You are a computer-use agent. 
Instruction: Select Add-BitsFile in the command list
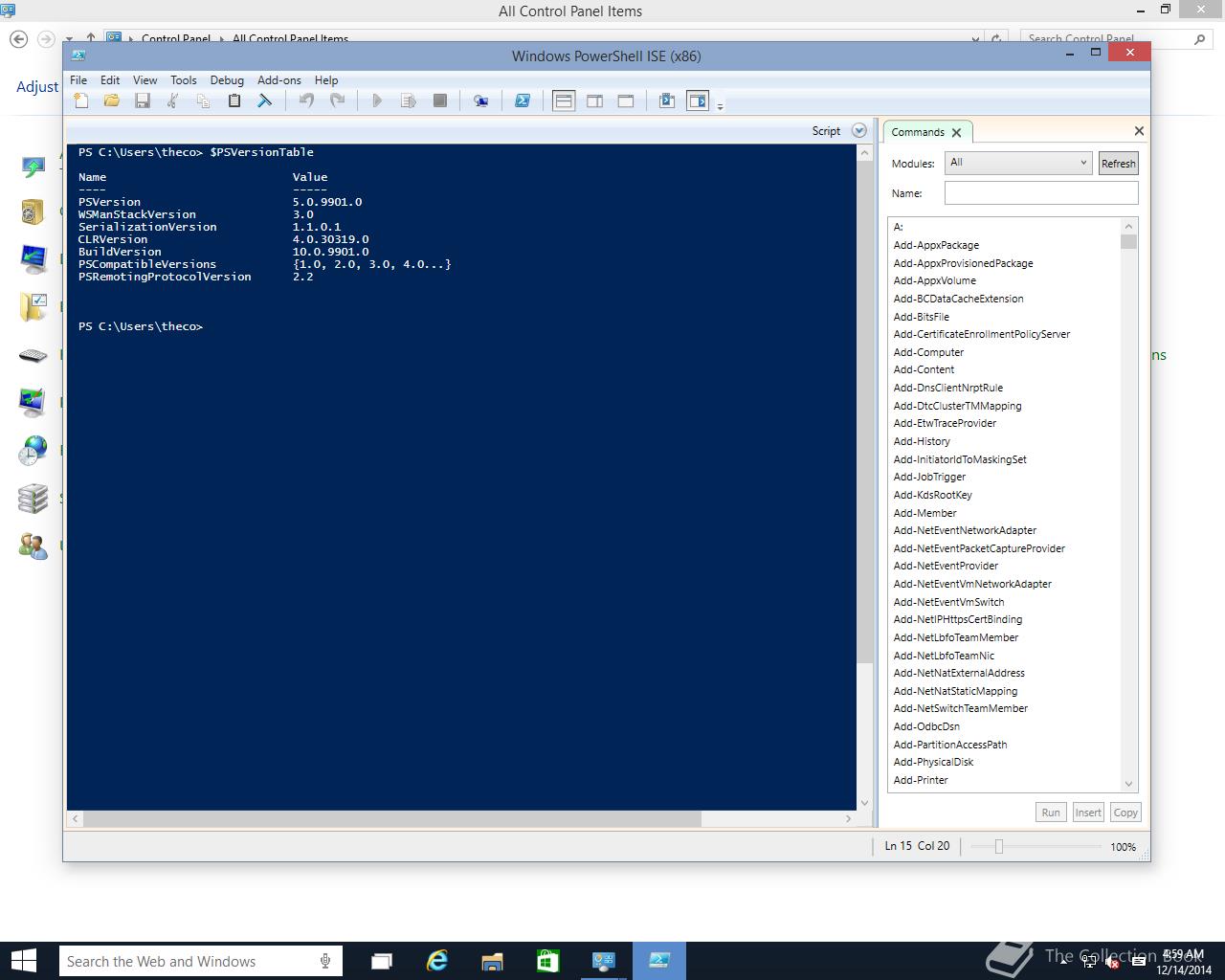point(922,317)
